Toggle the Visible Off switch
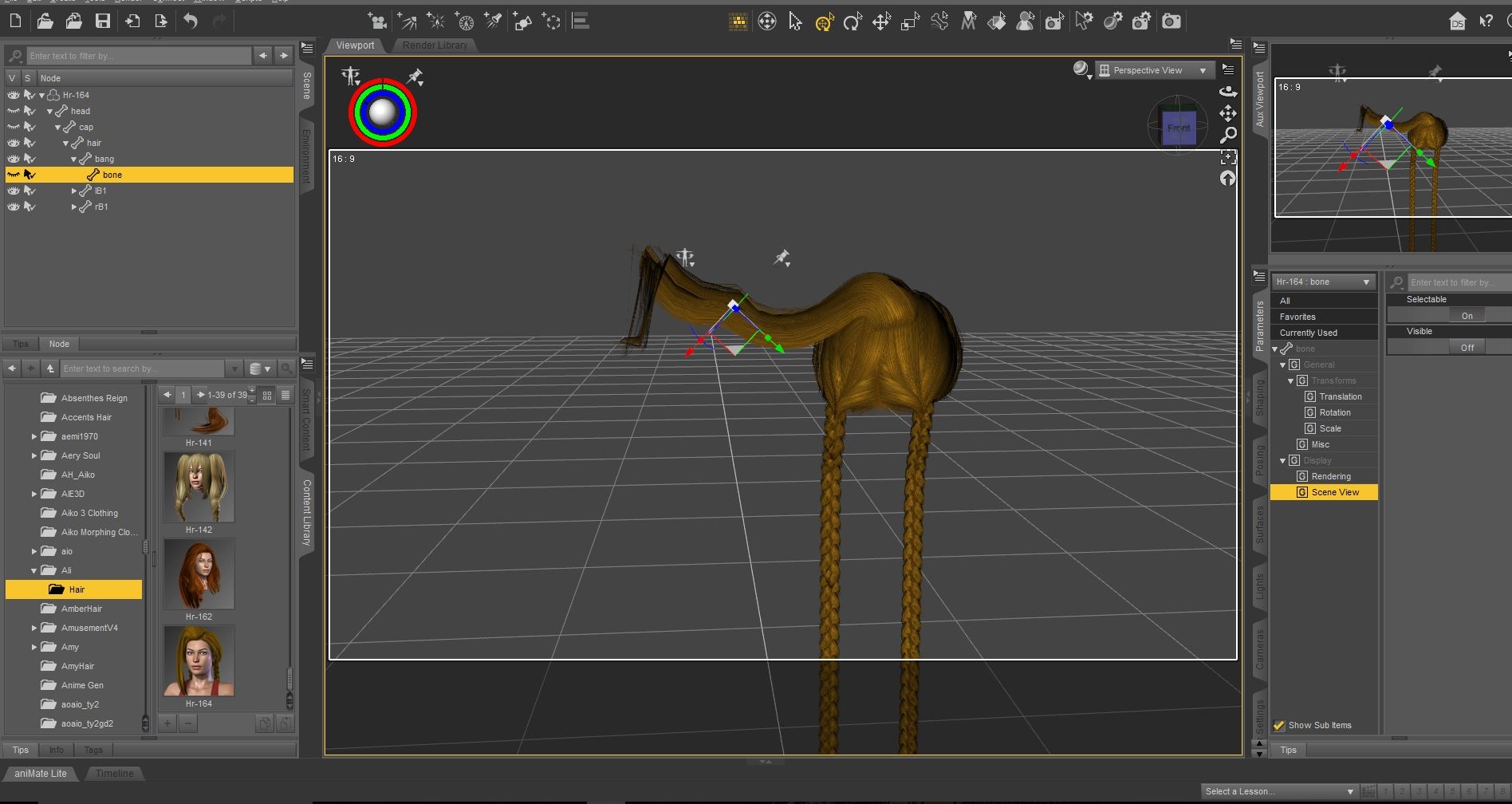Viewport: 1512px width, 804px height. click(x=1467, y=348)
